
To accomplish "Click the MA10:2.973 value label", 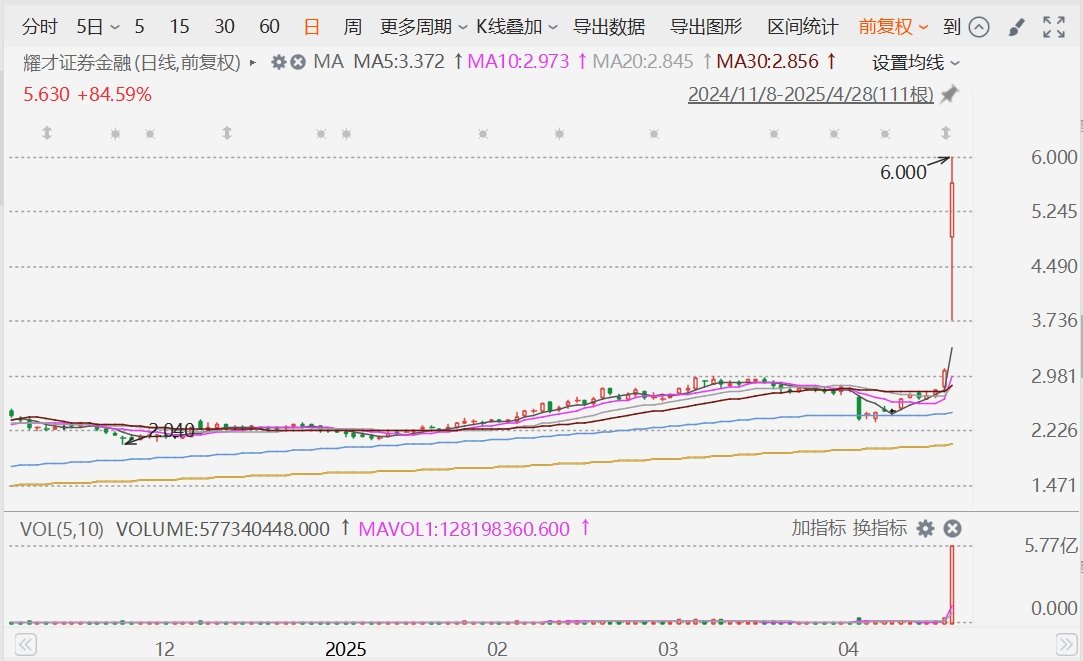I will (518, 62).
